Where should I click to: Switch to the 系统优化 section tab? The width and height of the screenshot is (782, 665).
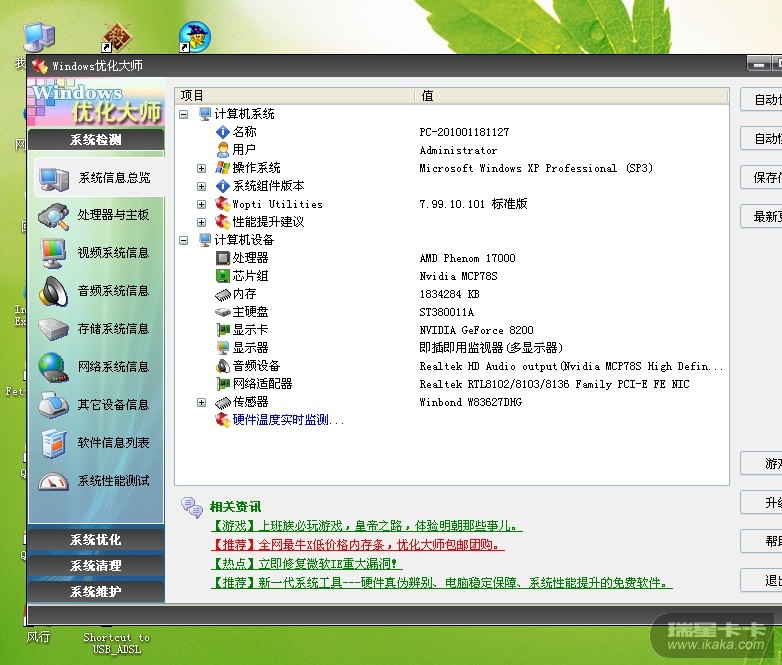pos(96,540)
